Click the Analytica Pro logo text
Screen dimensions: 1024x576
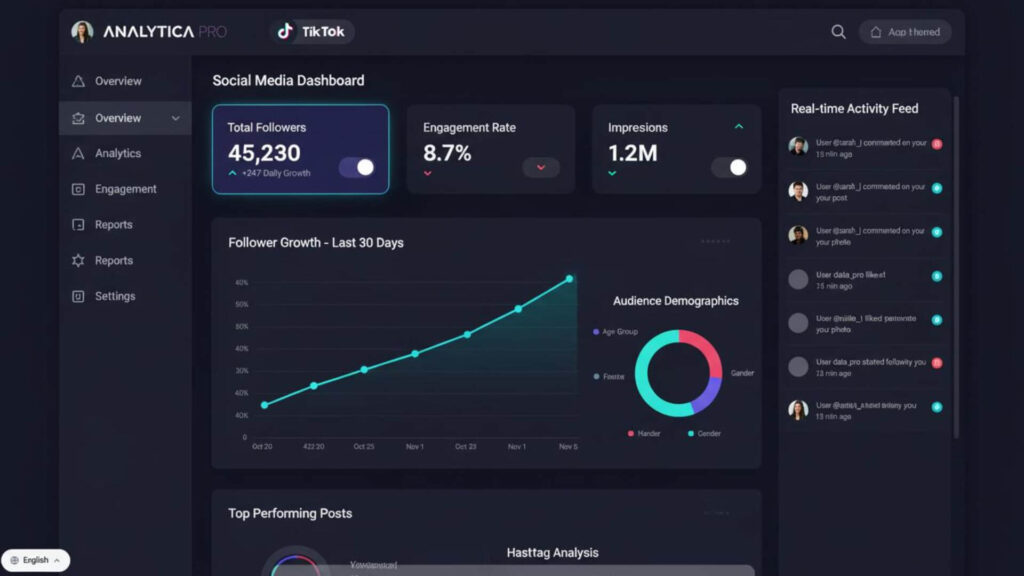coord(165,31)
